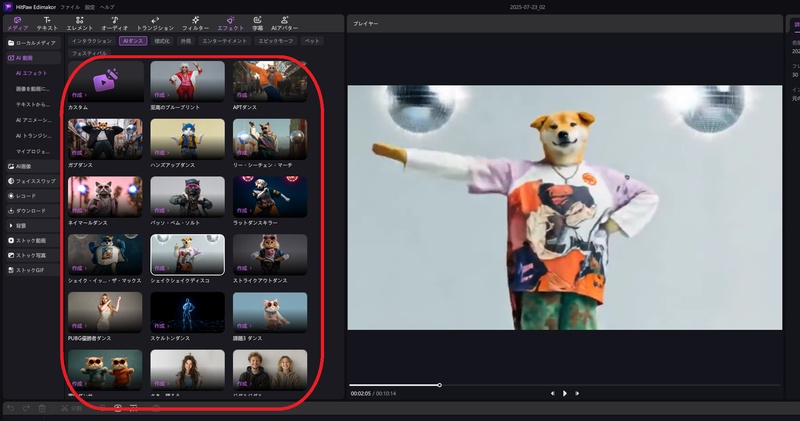Open the フィルター panel

tap(195, 23)
